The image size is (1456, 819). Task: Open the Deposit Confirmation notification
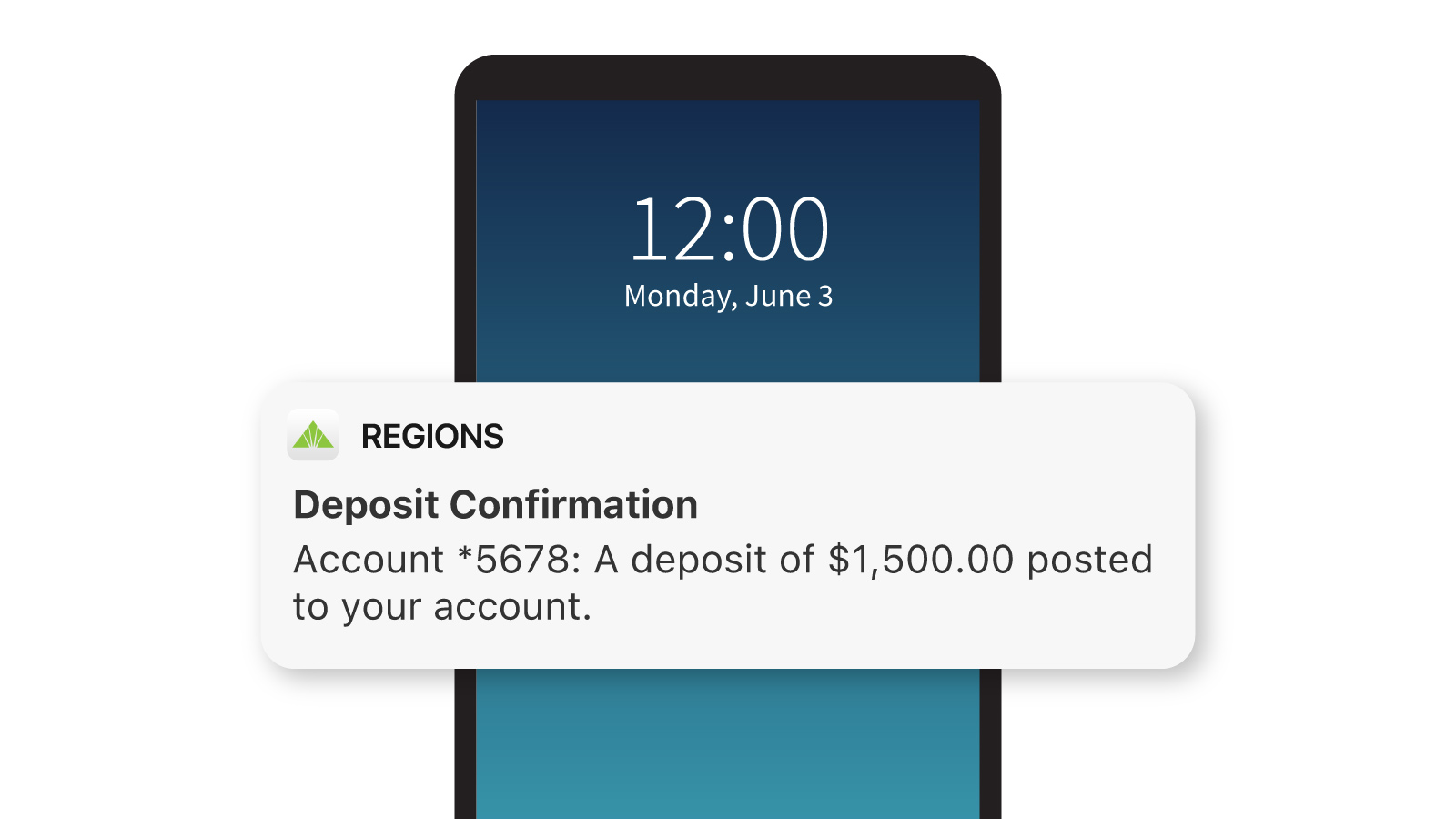pos(728,523)
